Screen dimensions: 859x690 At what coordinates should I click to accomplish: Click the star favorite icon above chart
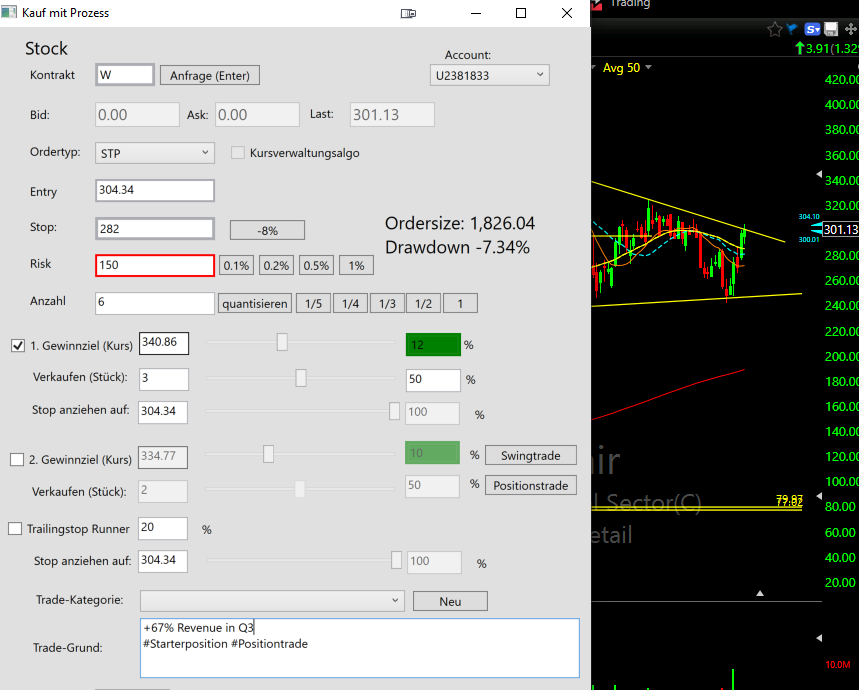[774, 30]
